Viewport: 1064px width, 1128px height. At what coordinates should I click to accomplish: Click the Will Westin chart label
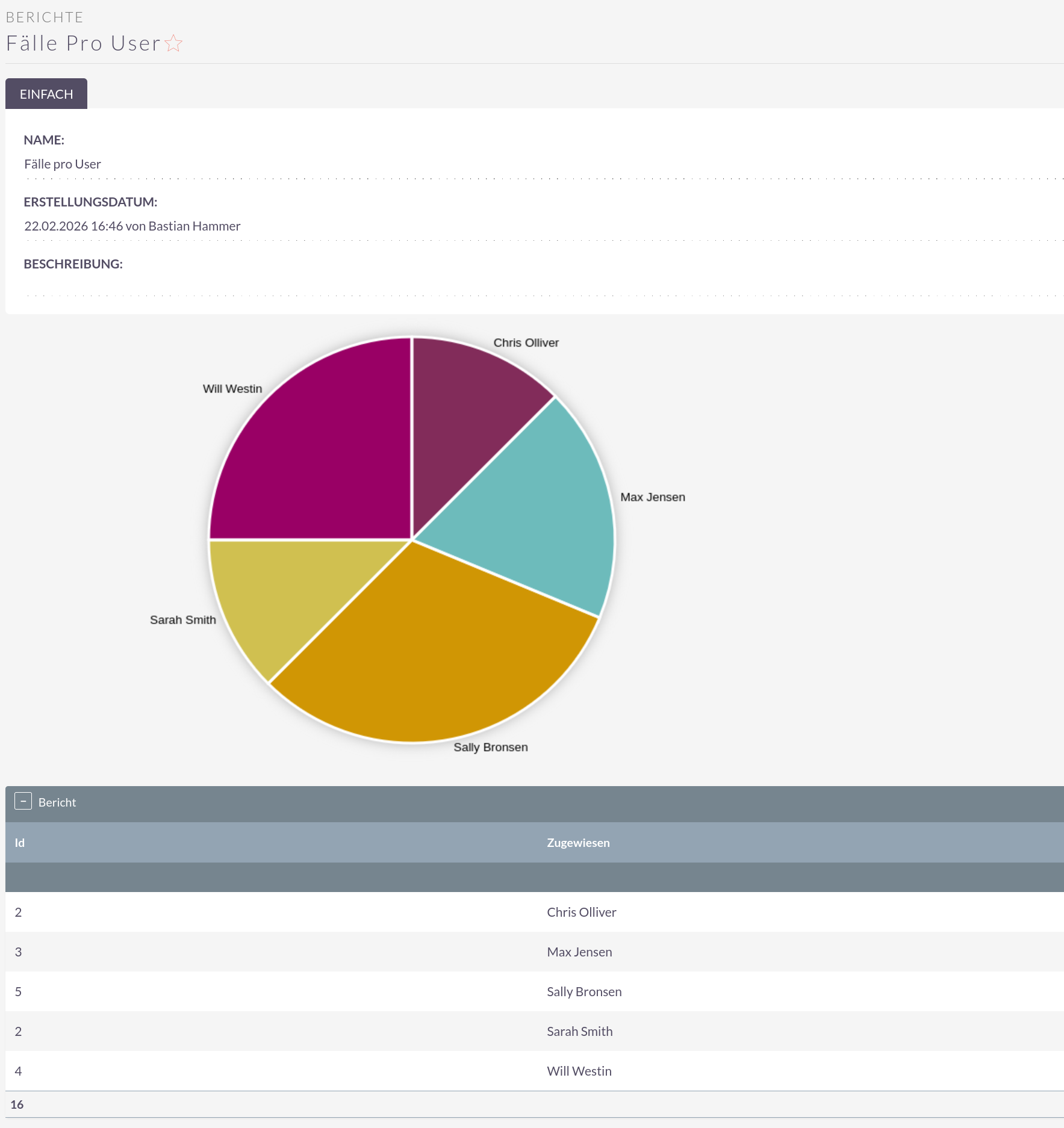232,389
